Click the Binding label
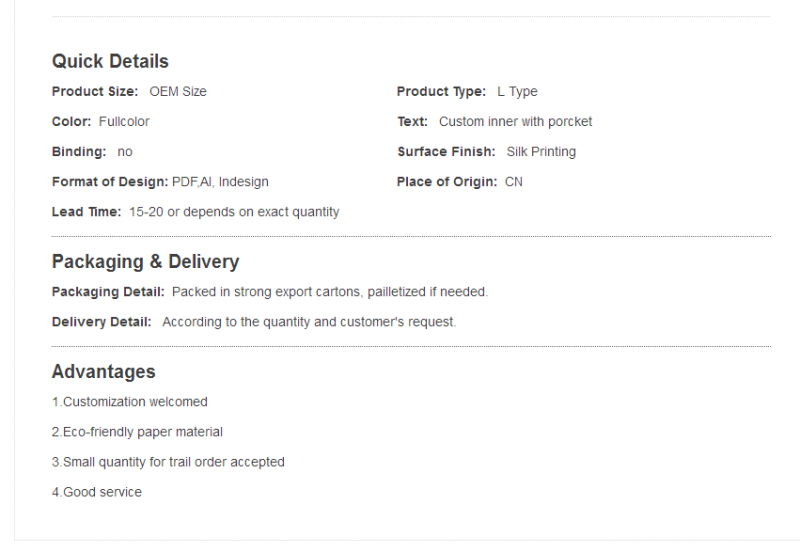 [79, 152]
